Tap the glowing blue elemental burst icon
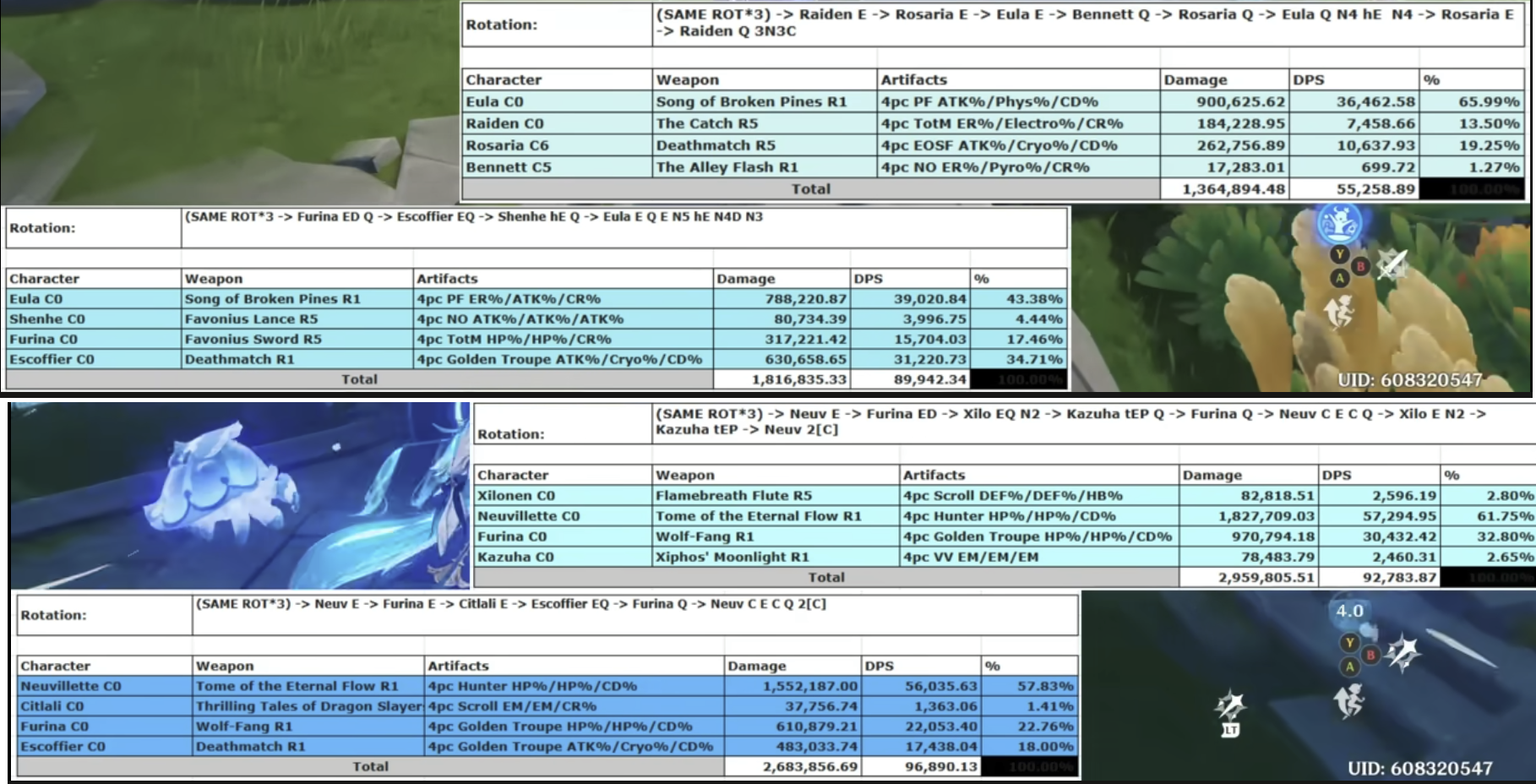 [x=1339, y=224]
